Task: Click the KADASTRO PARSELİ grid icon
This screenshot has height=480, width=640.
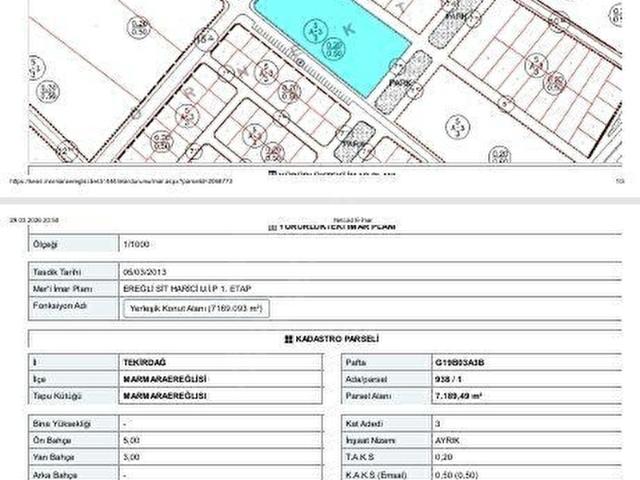Action: (289, 339)
